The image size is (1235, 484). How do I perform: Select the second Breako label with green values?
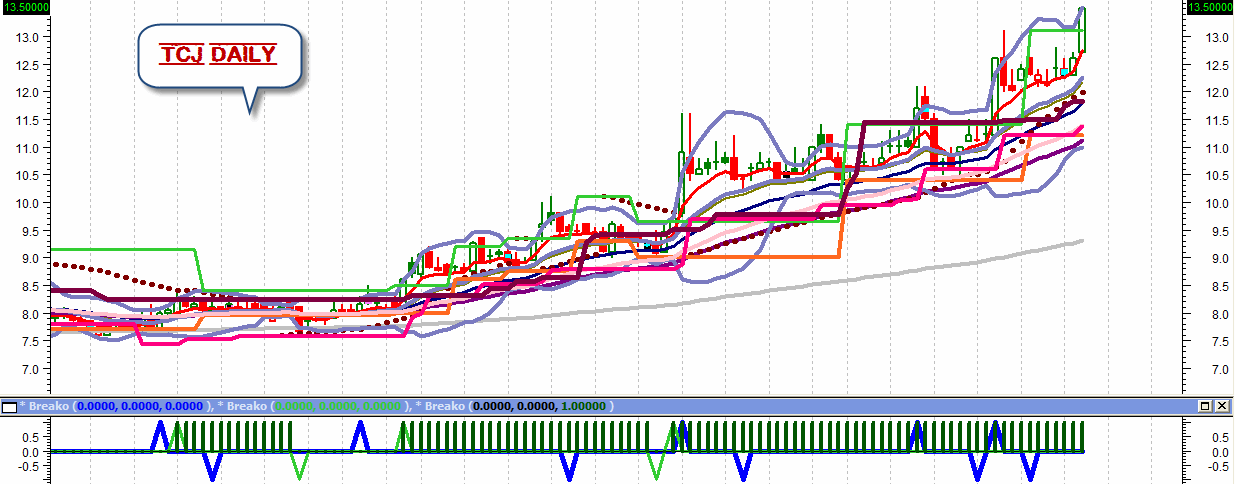(313, 407)
